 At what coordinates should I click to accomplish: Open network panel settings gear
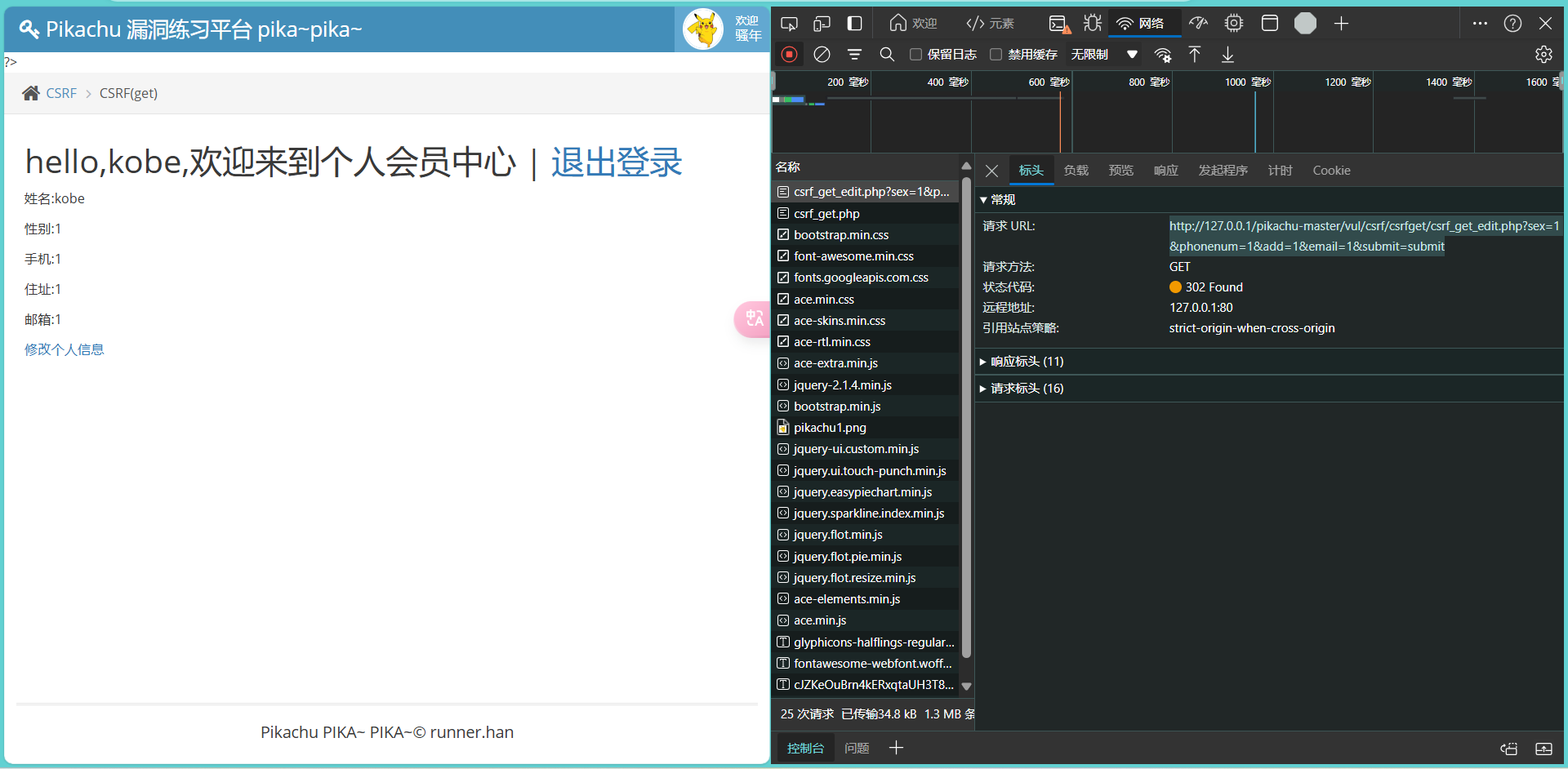click(x=1543, y=55)
